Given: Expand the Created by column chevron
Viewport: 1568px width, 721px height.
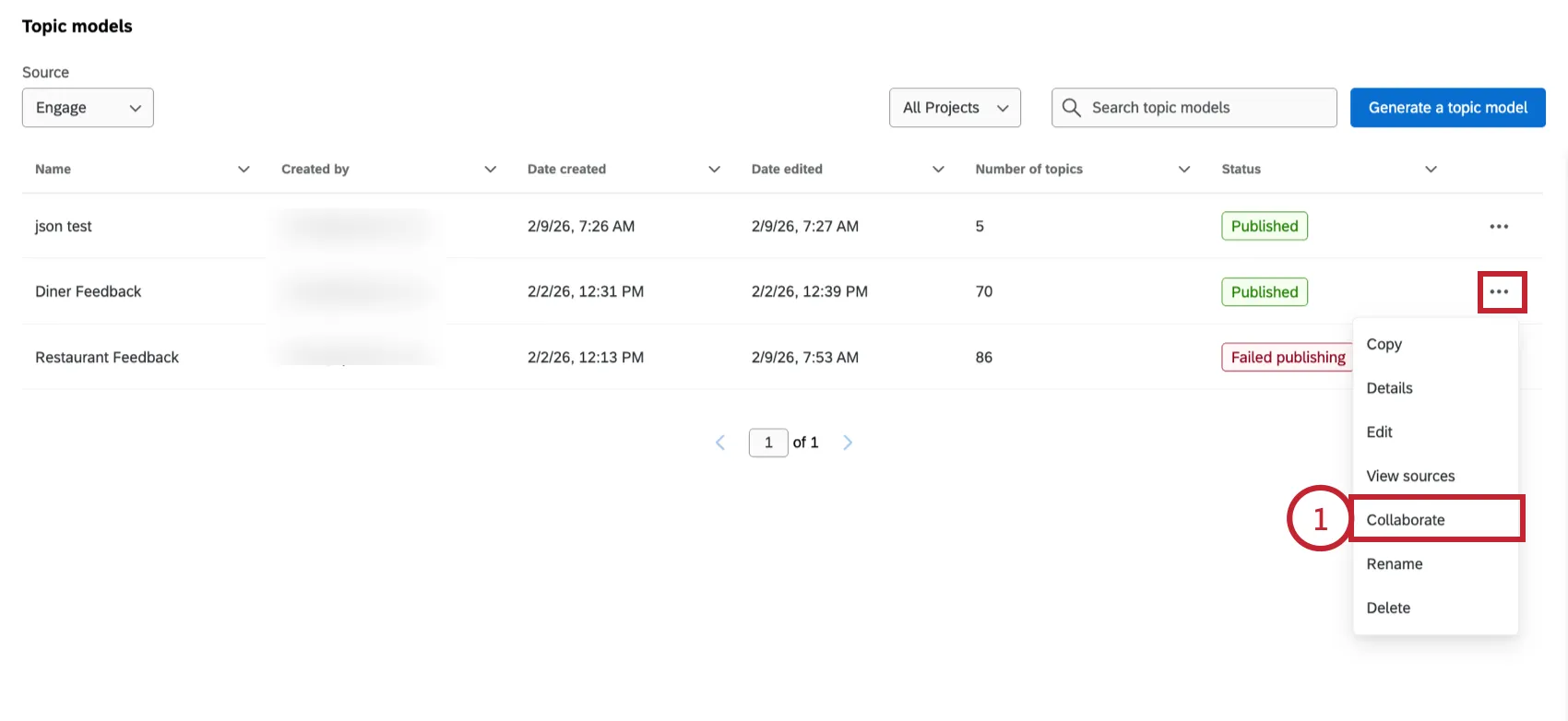Looking at the screenshot, I should (x=490, y=170).
